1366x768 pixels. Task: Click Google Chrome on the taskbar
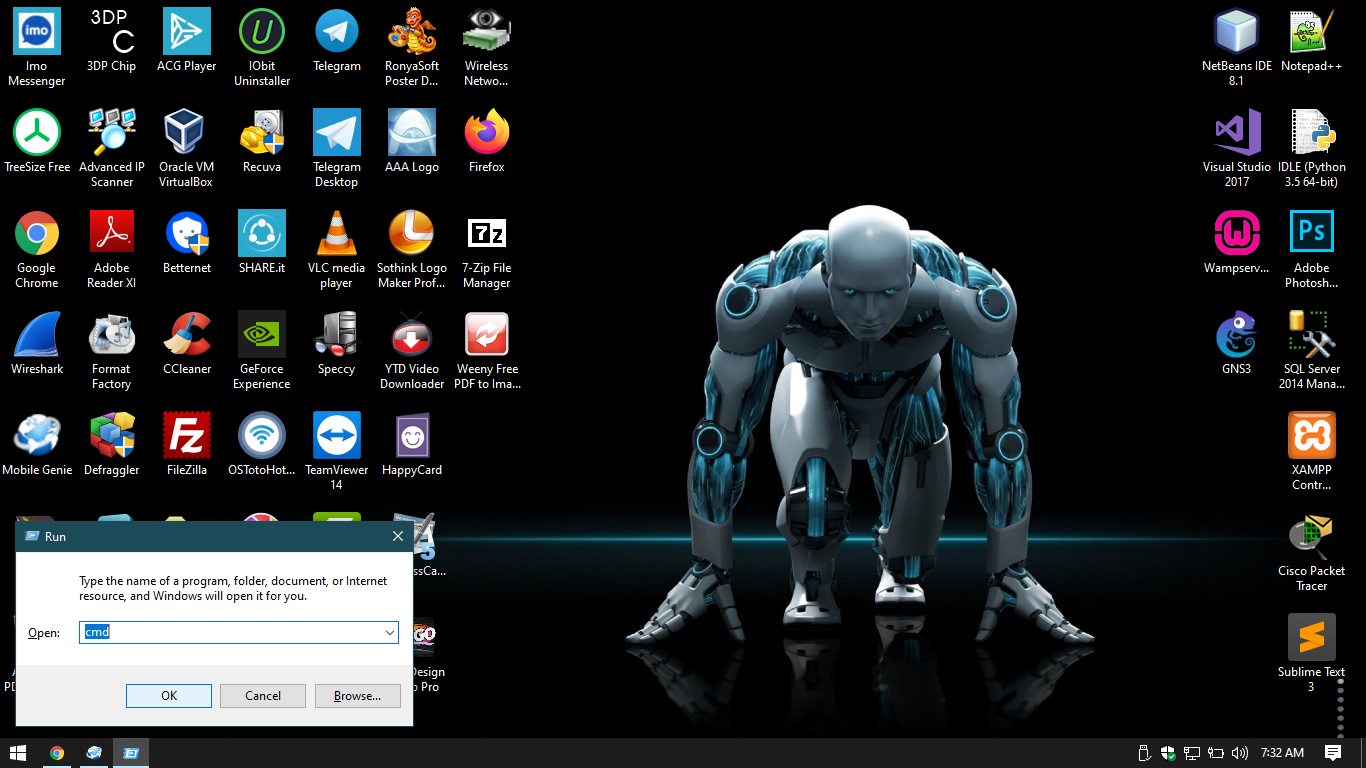57,752
